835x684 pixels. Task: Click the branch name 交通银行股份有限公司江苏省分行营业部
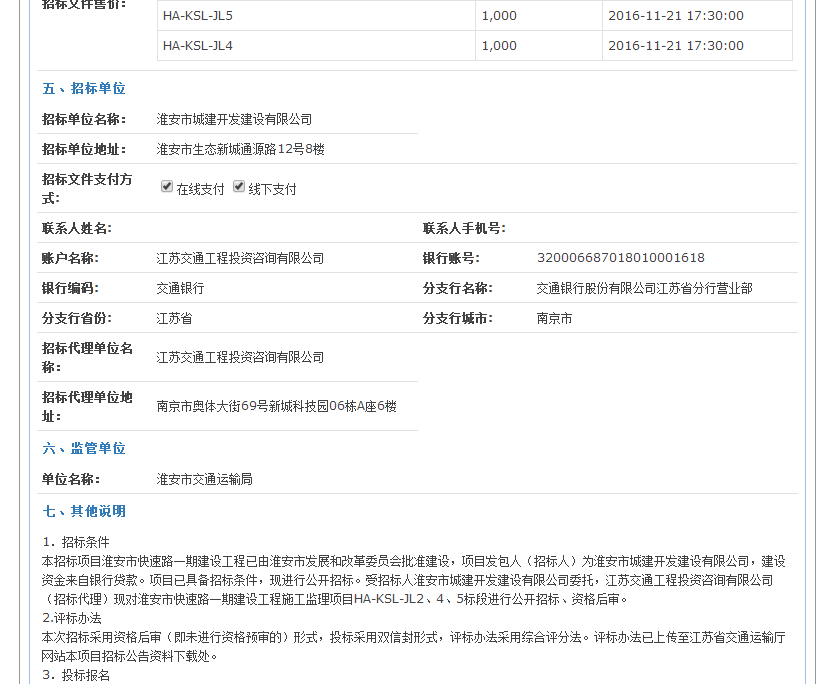pyautogui.click(x=644, y=288)
